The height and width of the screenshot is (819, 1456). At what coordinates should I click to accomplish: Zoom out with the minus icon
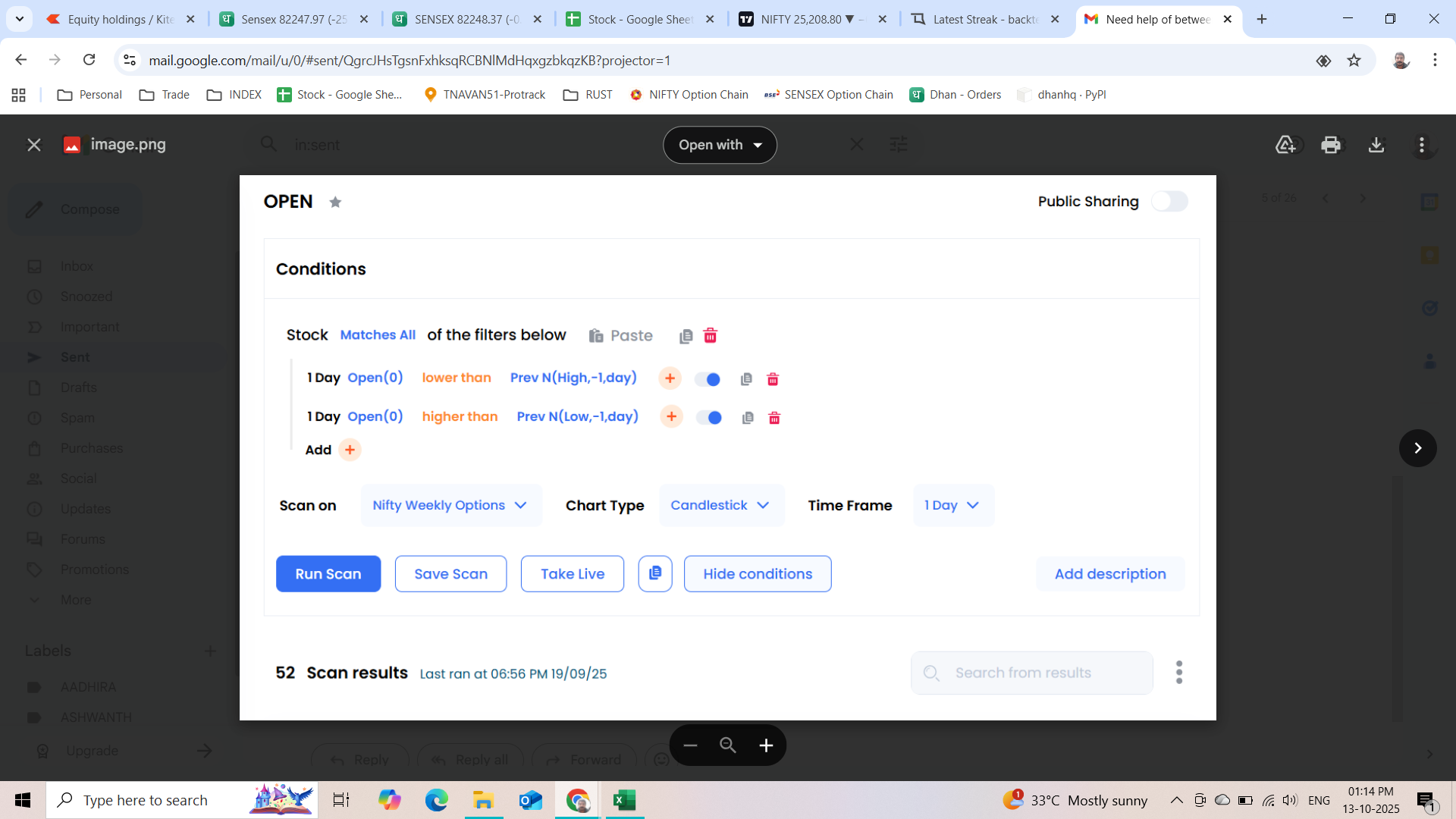click(x=690, y=745)
